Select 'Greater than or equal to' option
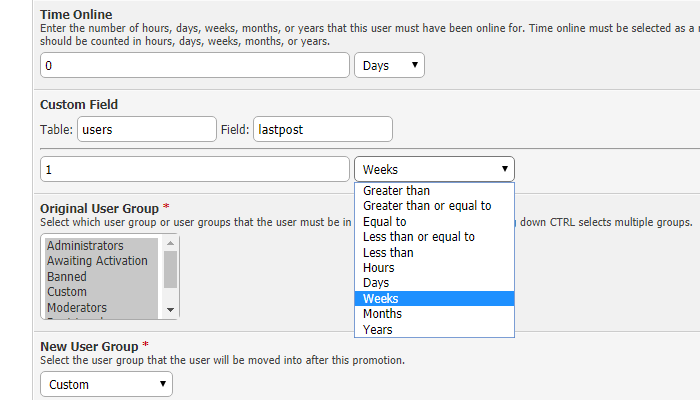 (x=427, y=206)
